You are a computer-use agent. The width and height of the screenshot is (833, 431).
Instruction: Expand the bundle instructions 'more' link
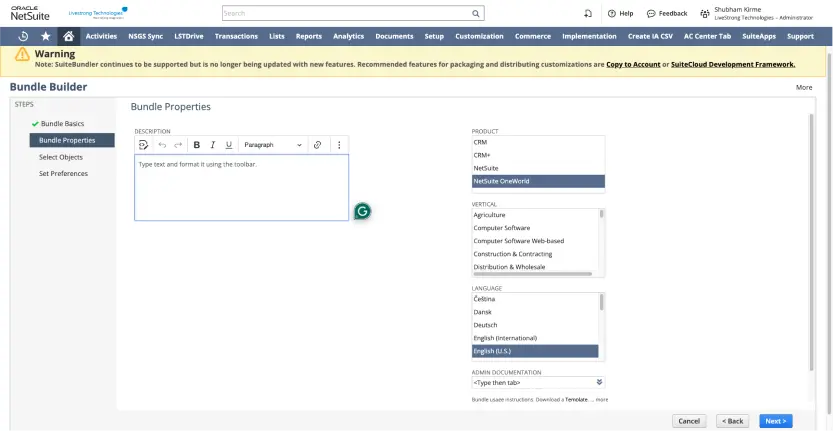pos(602,399)
